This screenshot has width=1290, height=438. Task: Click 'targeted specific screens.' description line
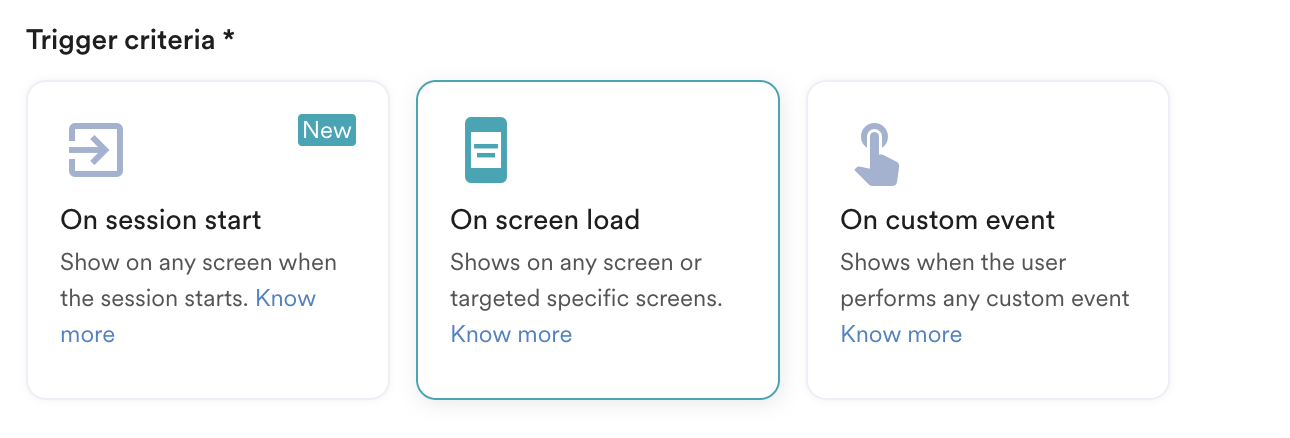[x=586, y=298]
